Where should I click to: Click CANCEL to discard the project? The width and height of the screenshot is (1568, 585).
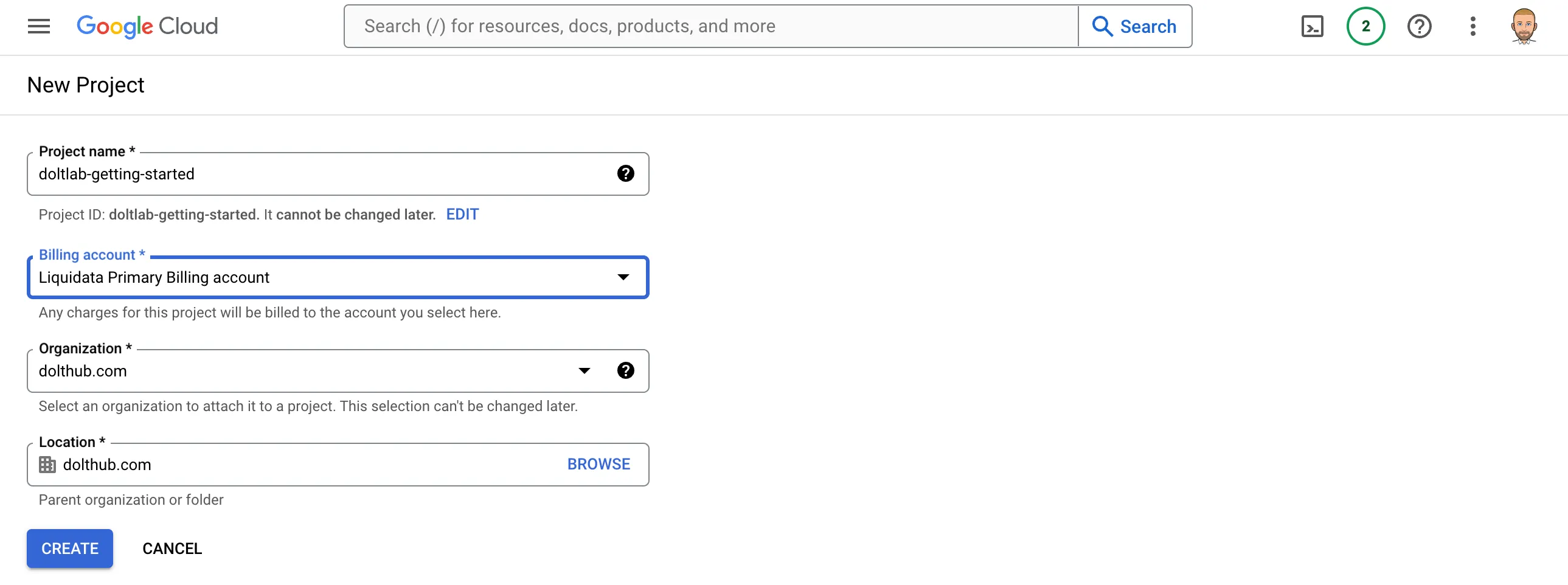(172, 549)
